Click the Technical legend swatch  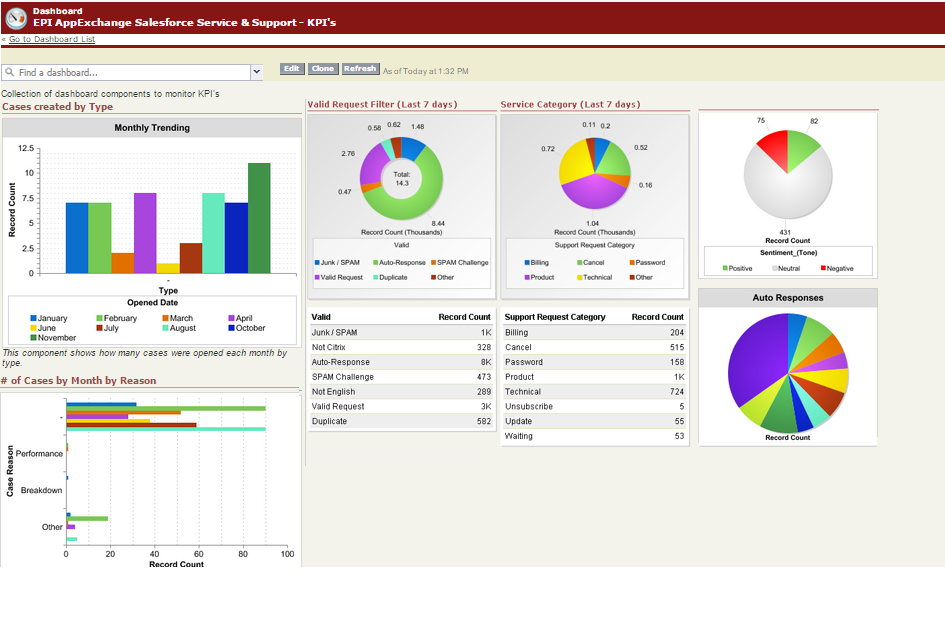point(580,277)
